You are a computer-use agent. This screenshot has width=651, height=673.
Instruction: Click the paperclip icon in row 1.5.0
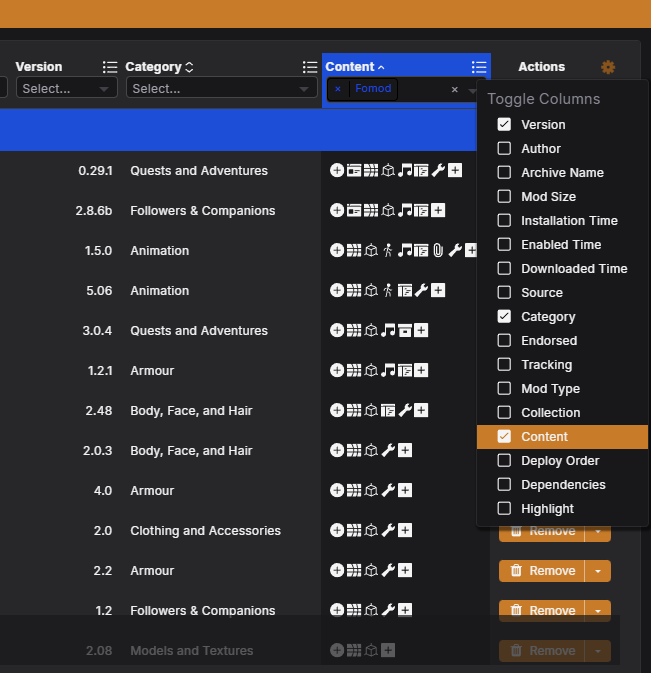(x=438, y=250)
